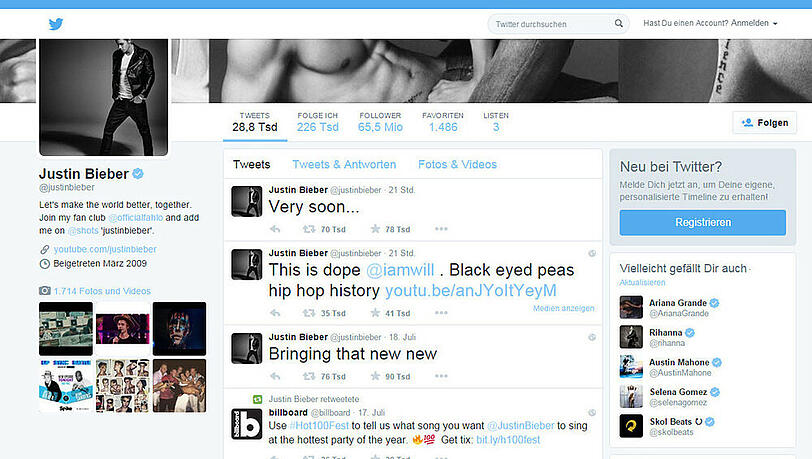Click the Registrieren button

click(x=703, y=222)
